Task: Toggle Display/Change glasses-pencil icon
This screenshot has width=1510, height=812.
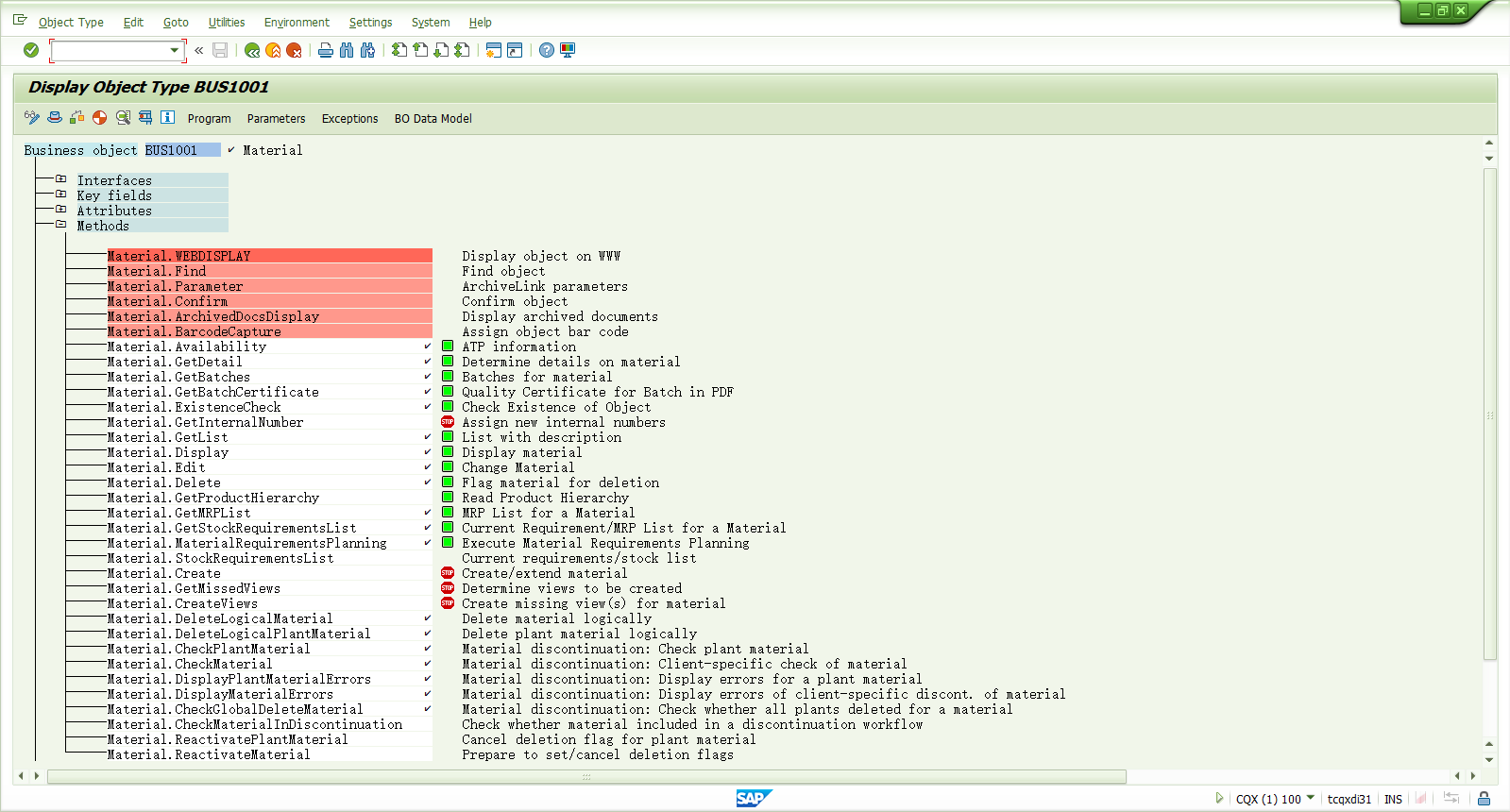Action: click(x=32, y=117)
